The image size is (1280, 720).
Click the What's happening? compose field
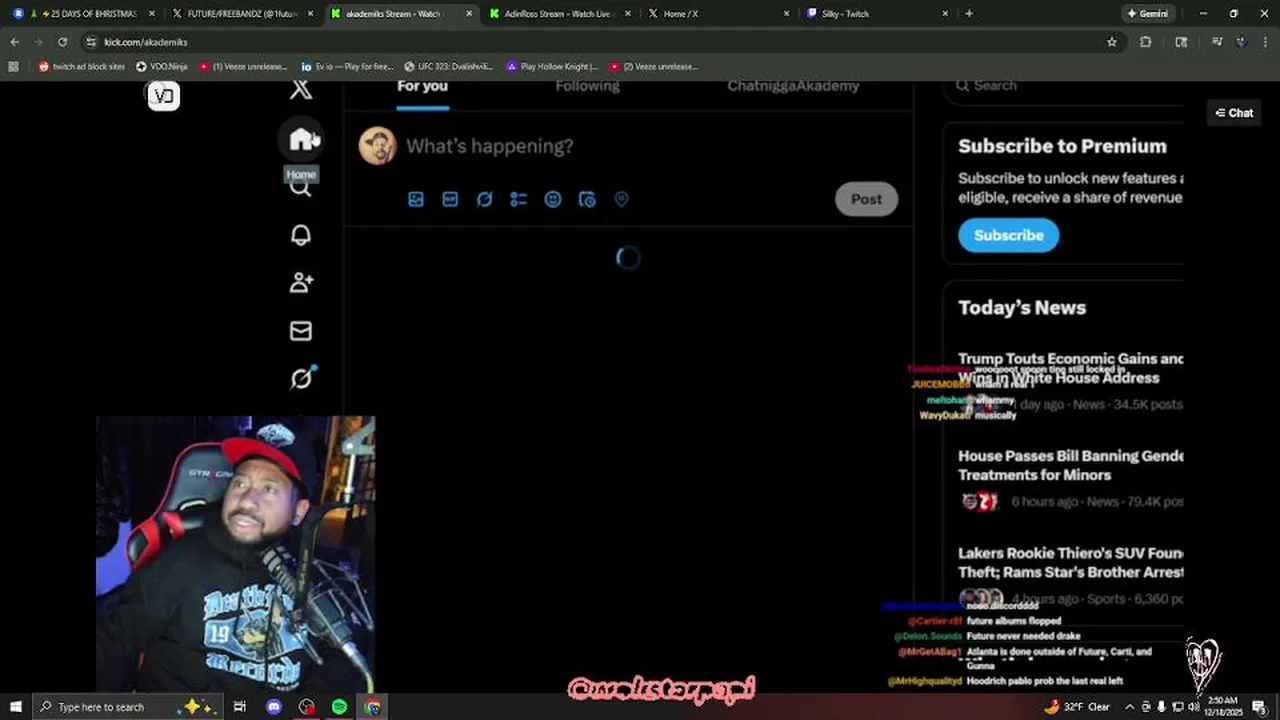pos(489,147)
